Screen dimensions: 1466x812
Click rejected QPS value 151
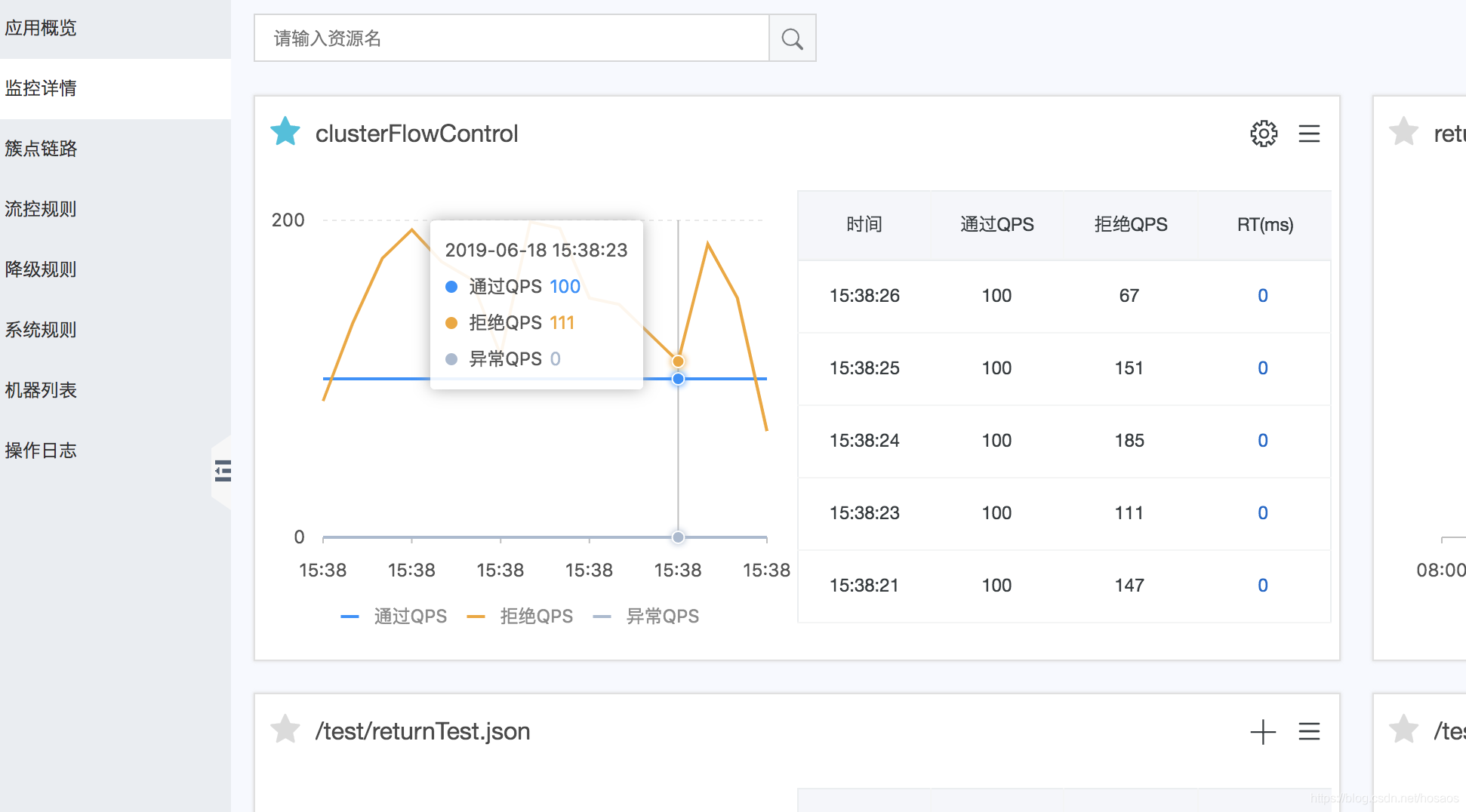click(1129, 368)
